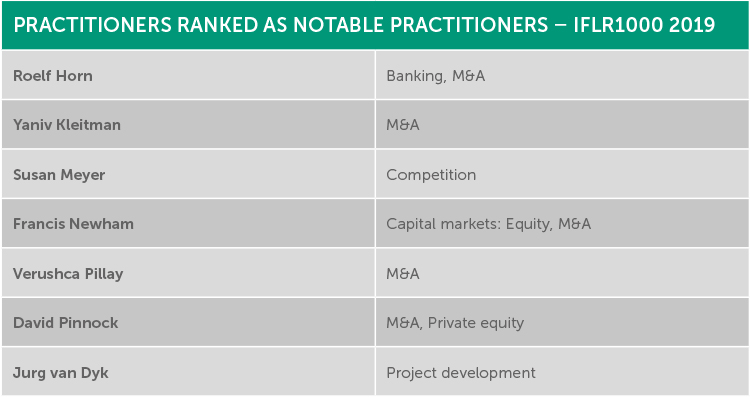Click the word PRACTITIONERS at header start

(92, 25)
